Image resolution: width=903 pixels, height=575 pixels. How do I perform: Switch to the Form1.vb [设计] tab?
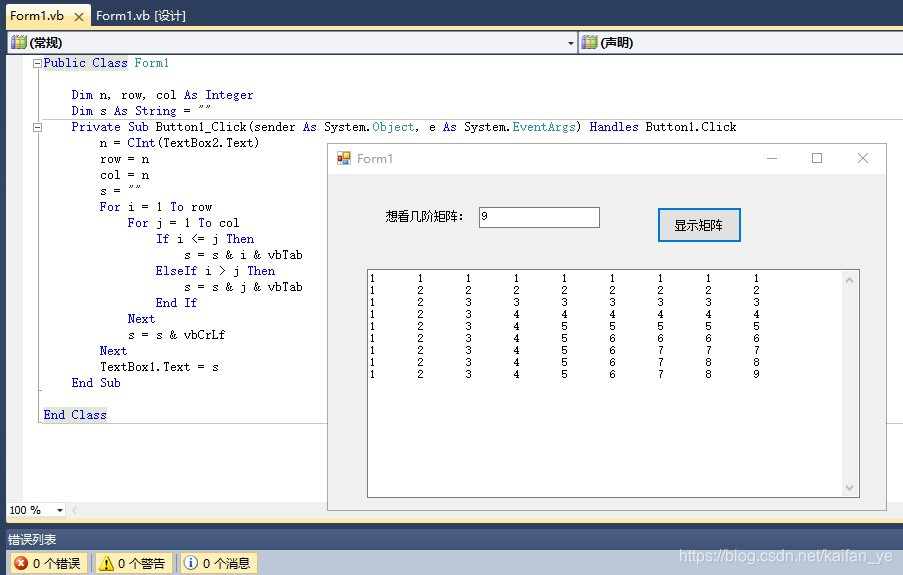point(141,16)
